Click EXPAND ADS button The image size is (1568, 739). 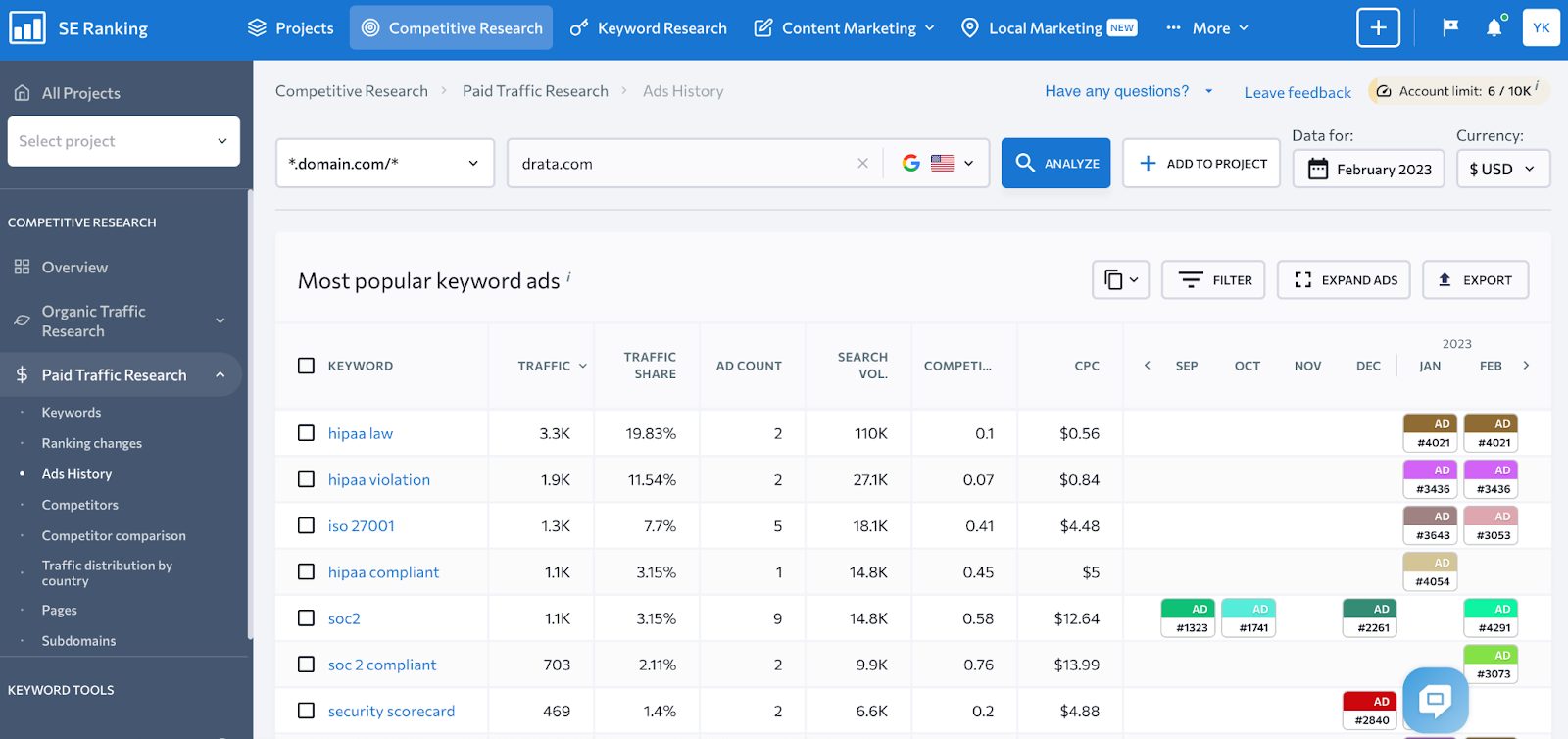(1344, 280)
